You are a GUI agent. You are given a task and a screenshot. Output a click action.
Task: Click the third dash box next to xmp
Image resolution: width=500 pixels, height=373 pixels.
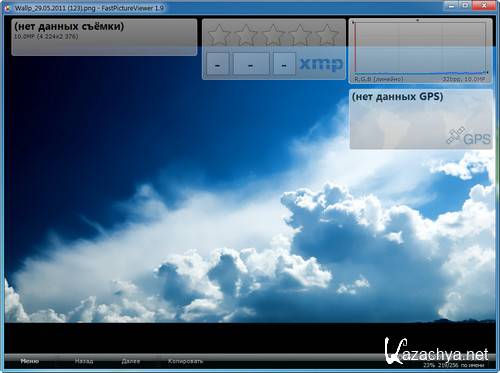tap(284, 63)
